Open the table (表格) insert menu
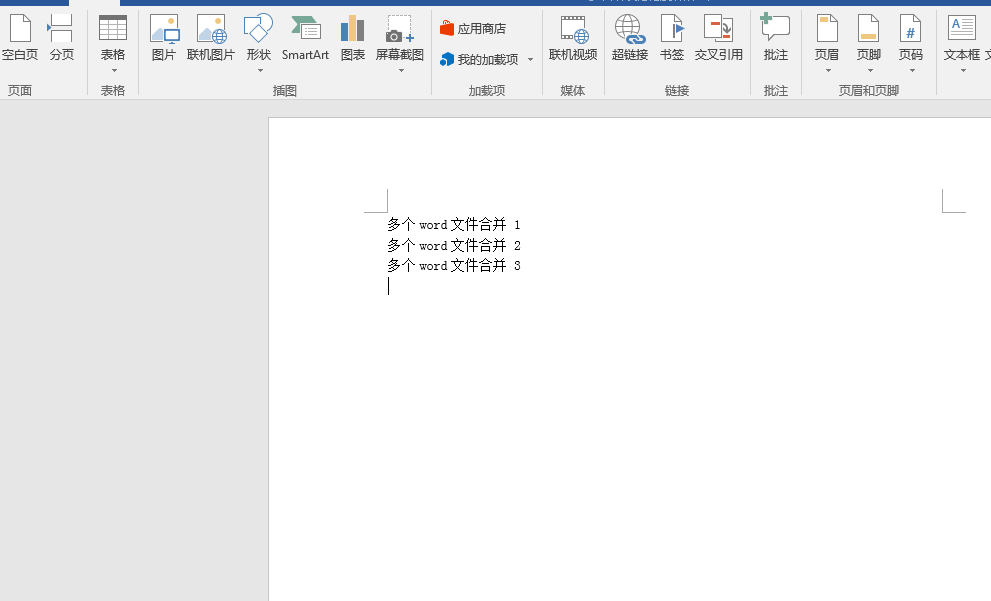This screenshot has height=601, width=991. pos(113,43)
